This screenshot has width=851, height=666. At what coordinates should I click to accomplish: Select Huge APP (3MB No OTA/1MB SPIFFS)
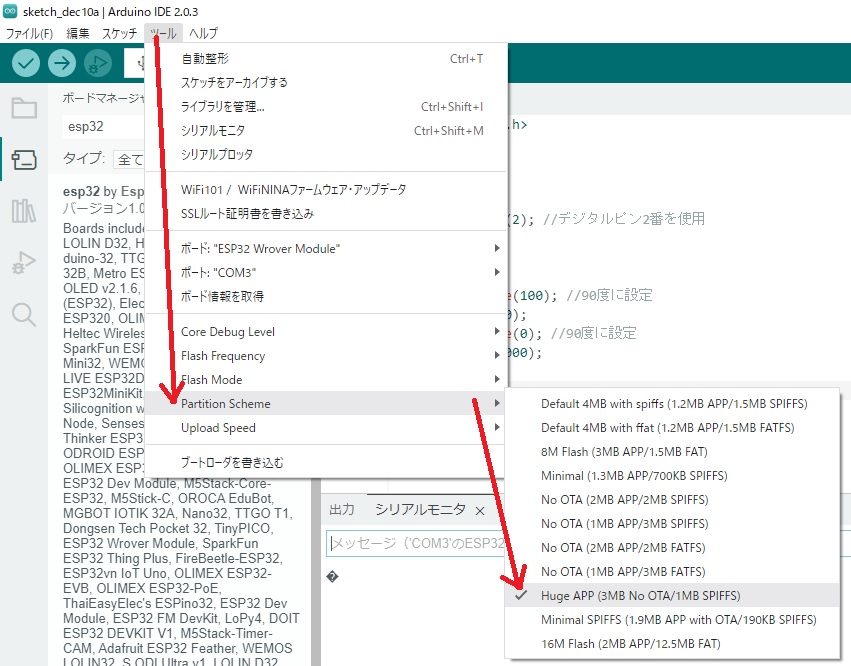click(672, 595)
